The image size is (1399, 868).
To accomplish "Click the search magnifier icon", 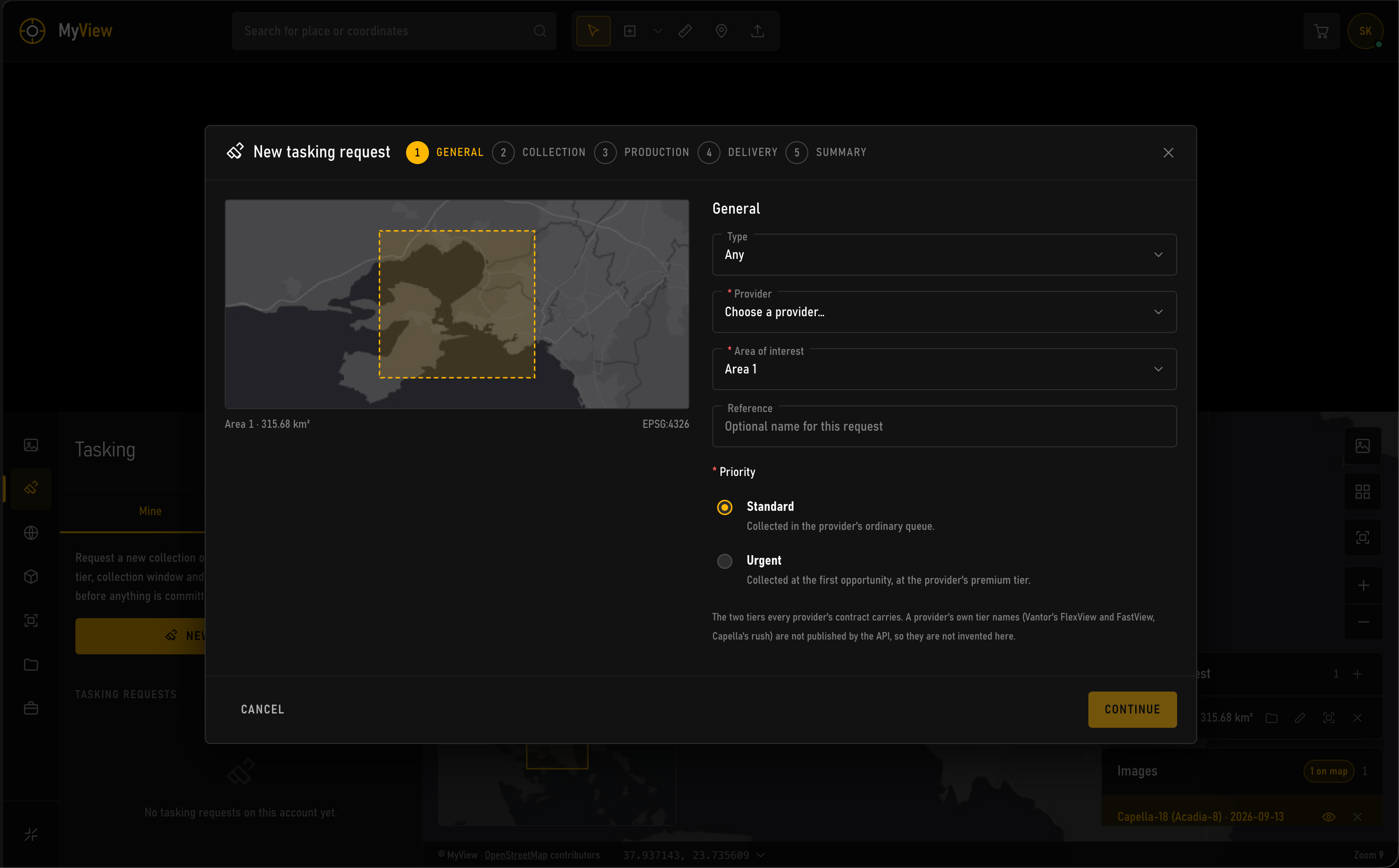I will 540,31.
